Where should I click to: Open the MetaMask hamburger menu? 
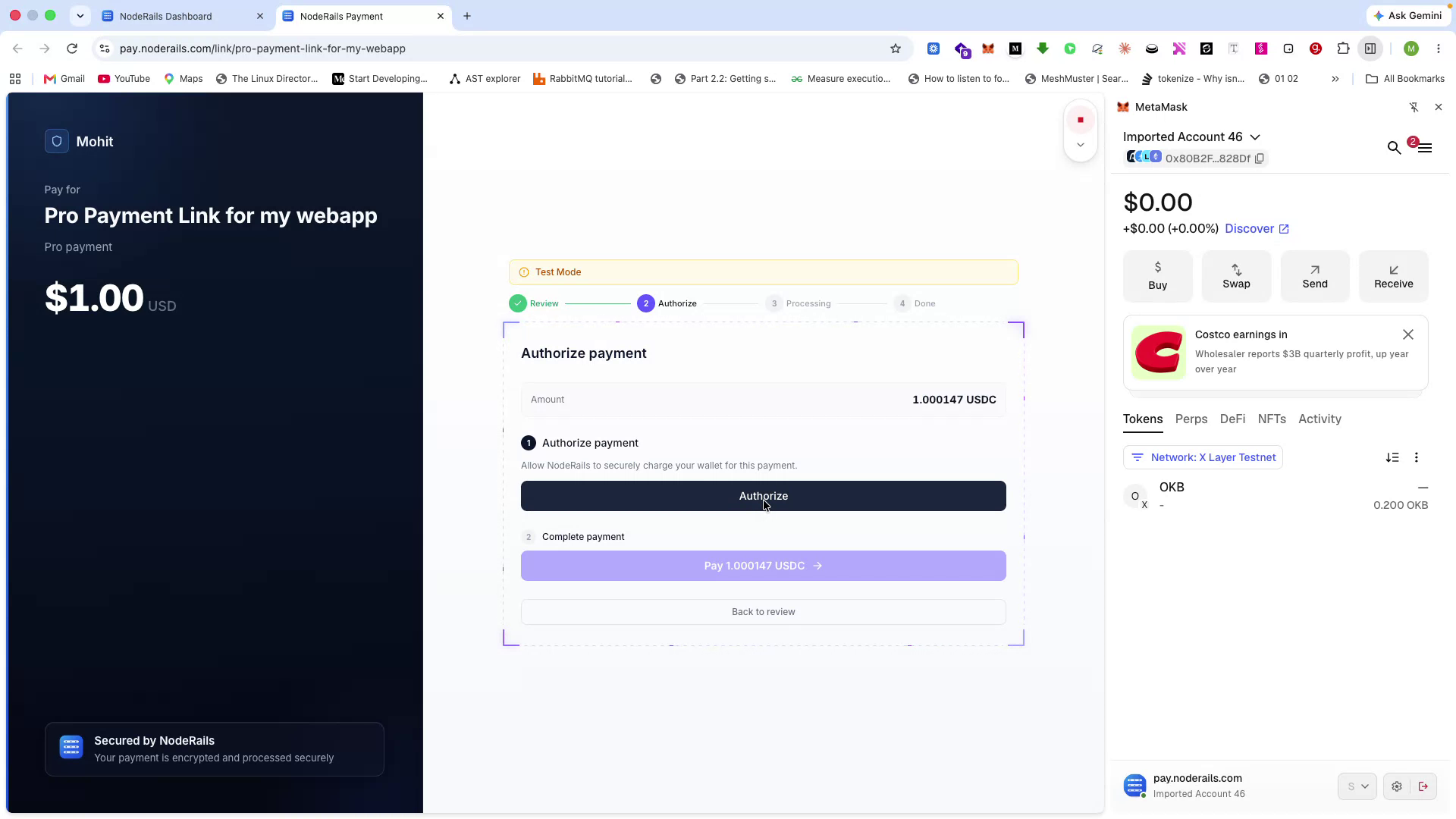pyautogui.click(x=1424, y=148)
